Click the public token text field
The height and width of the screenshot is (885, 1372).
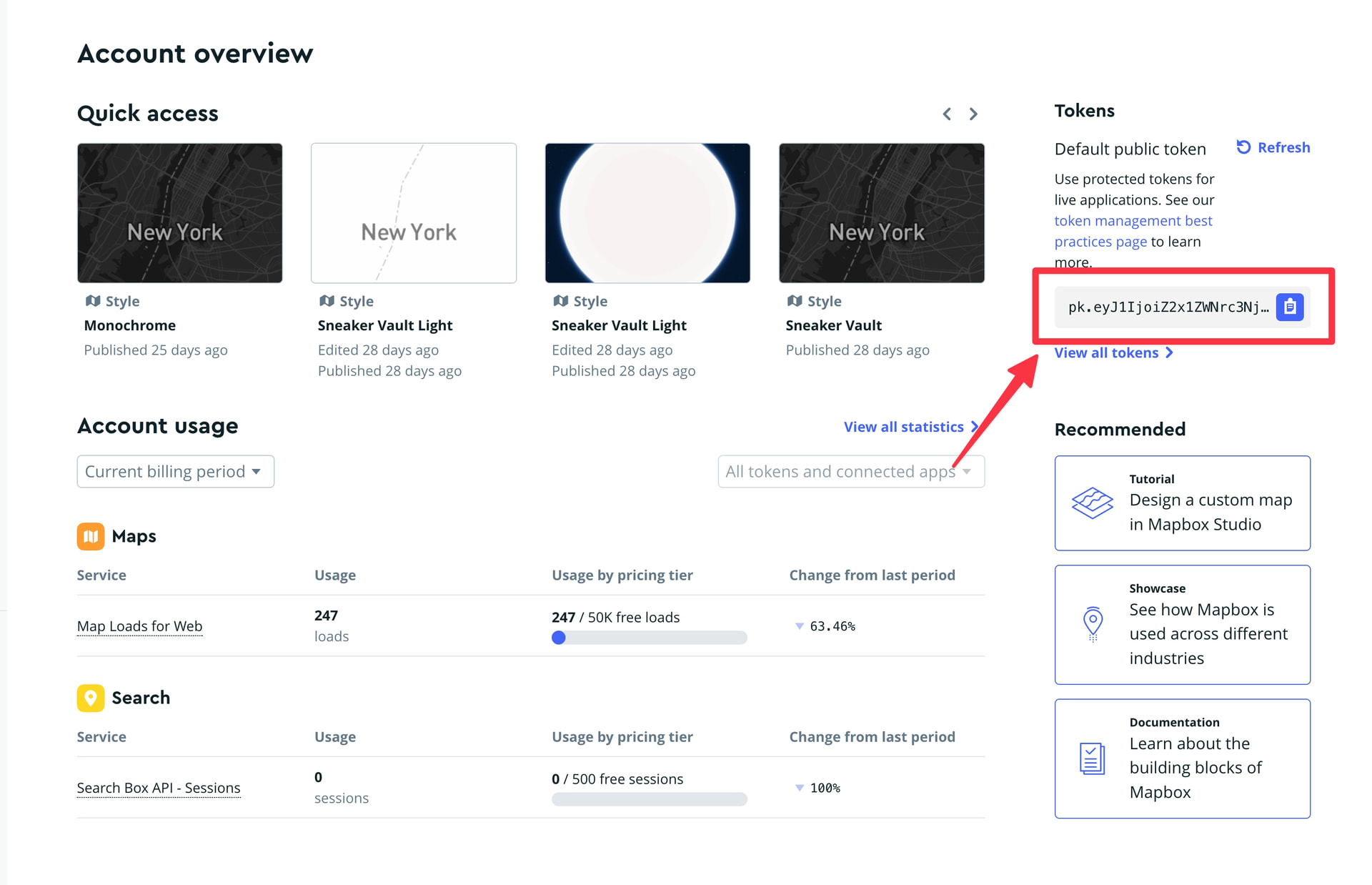click(x=1168, y=307)
